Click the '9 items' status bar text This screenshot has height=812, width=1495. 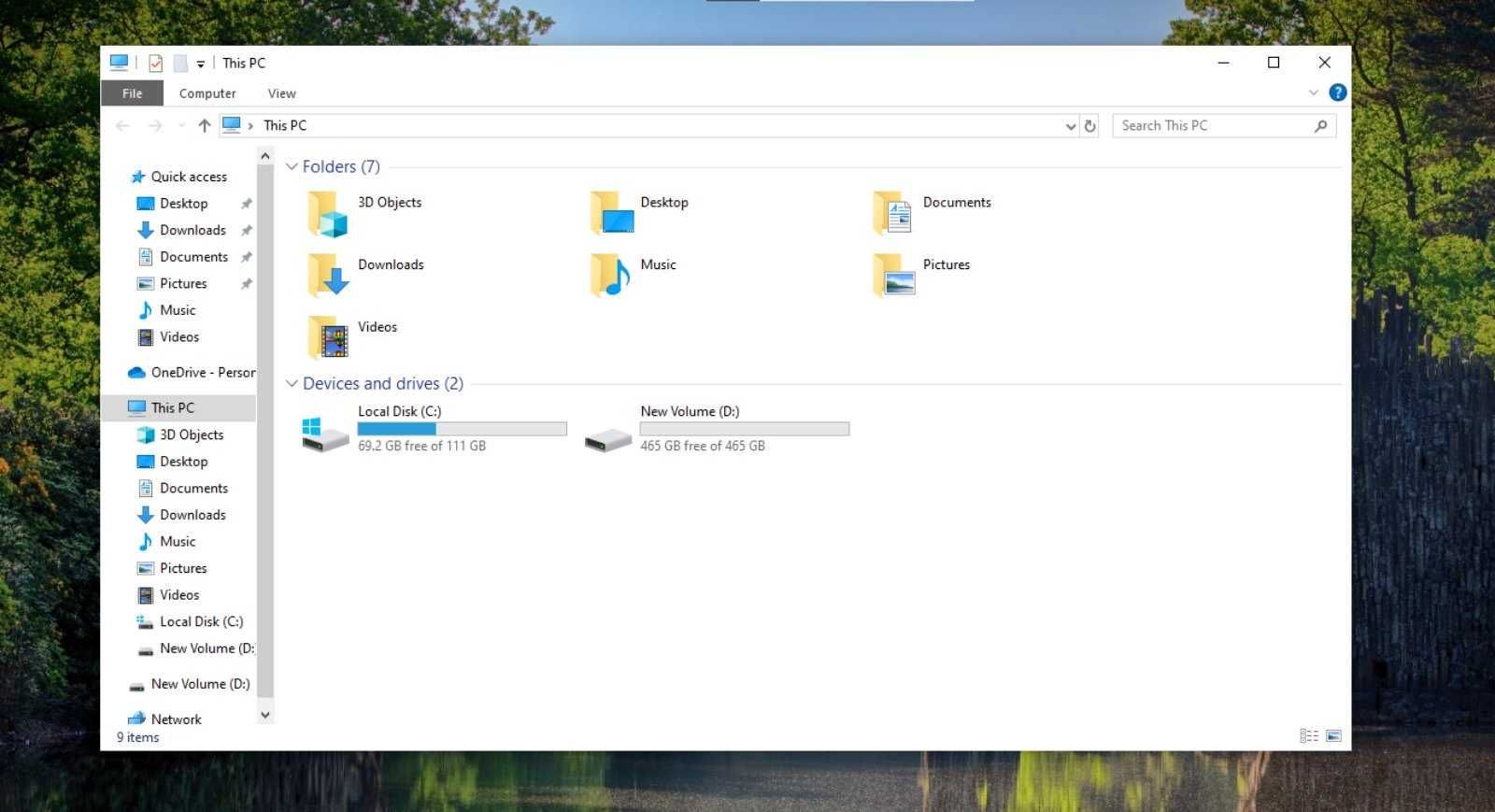tap(137, 737)
